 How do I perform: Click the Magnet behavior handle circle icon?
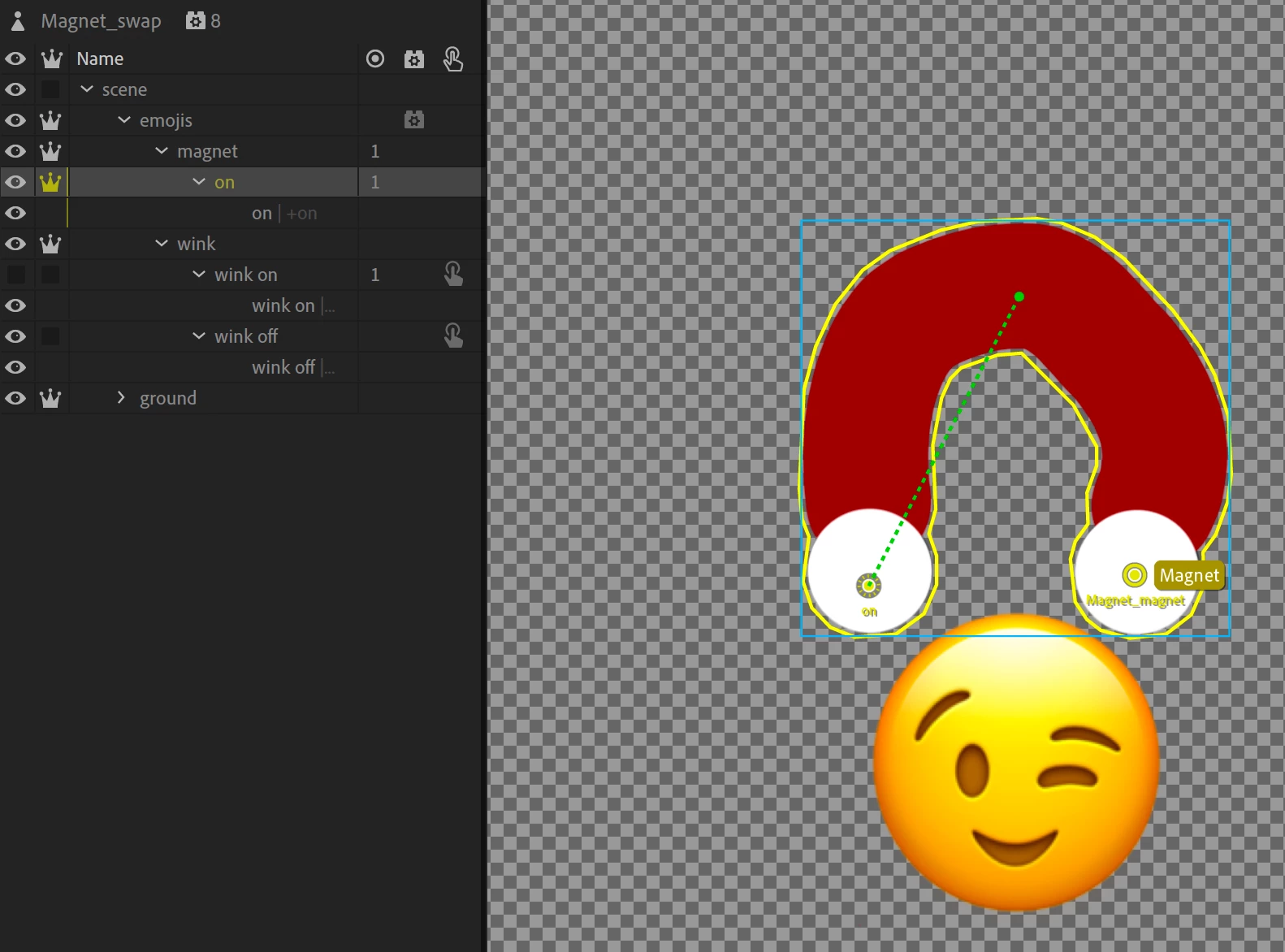pos(1134,575)
